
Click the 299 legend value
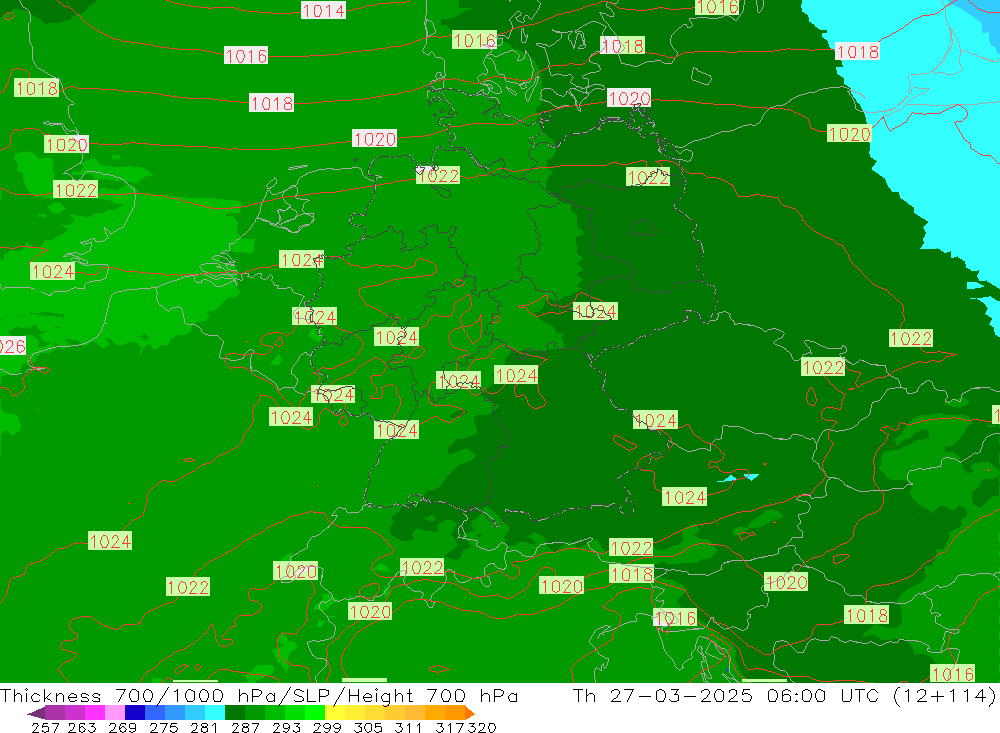point(327,727)
